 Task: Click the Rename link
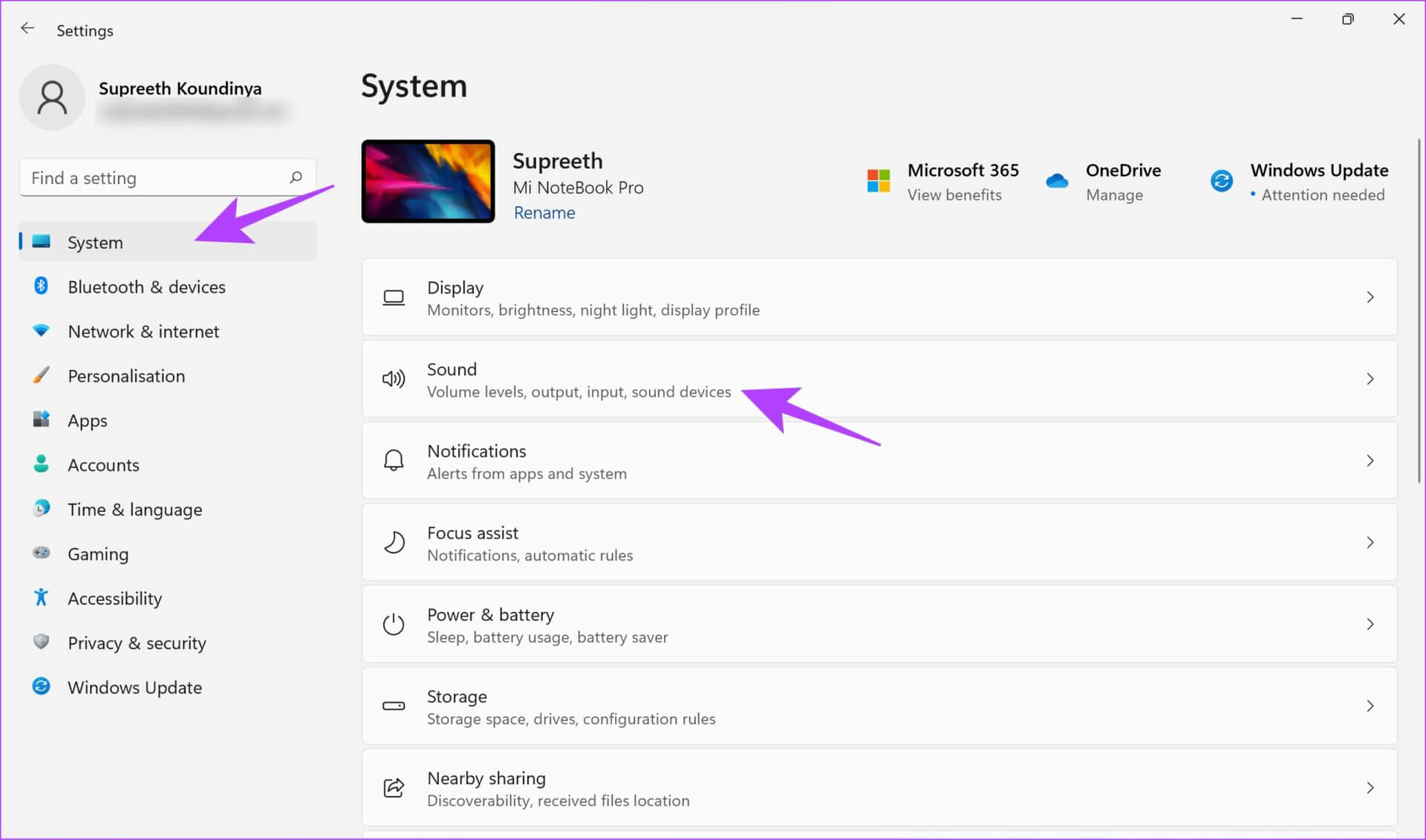click(544, 213)
